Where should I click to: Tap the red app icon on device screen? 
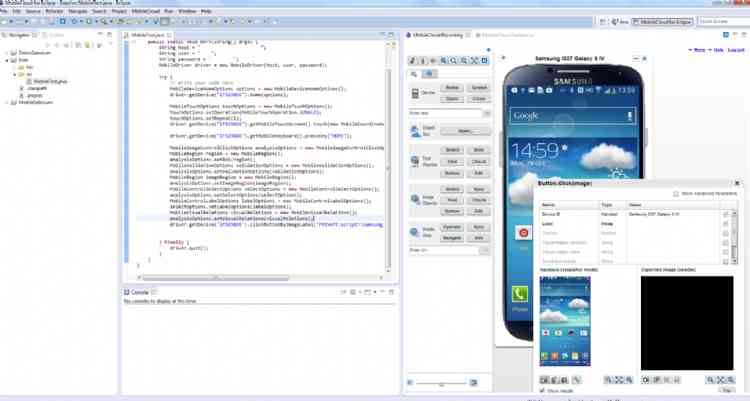pyautogui.click(x=523, y=233)
